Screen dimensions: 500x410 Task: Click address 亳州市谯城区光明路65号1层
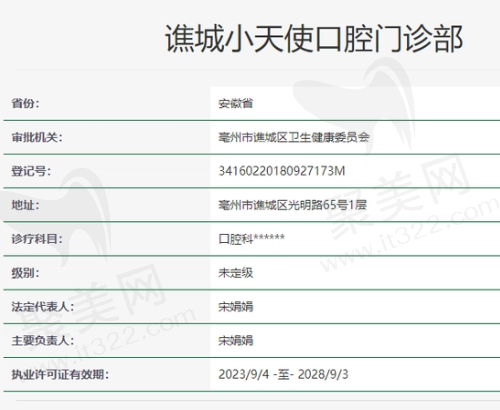tap(292, 205)
